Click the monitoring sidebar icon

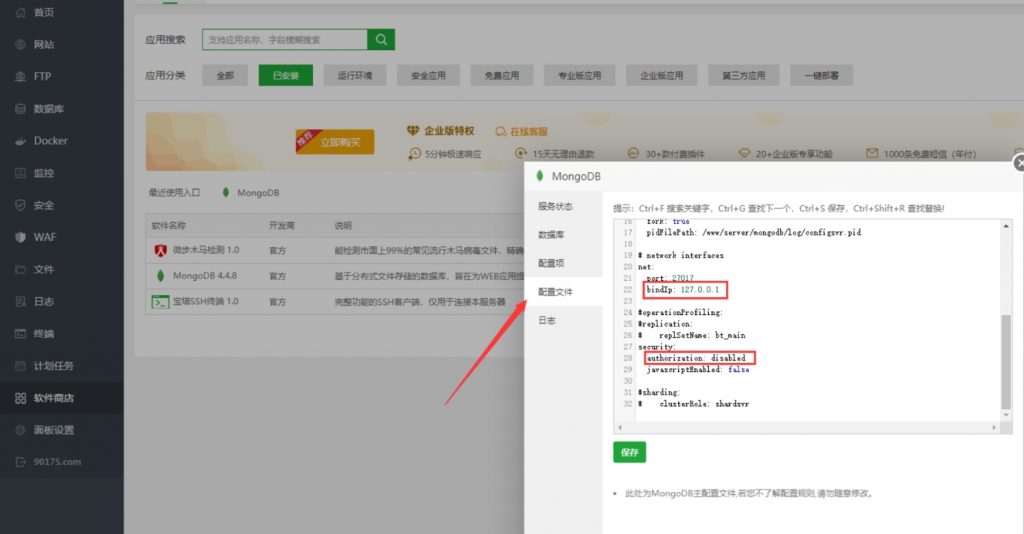tap(20, 173)
